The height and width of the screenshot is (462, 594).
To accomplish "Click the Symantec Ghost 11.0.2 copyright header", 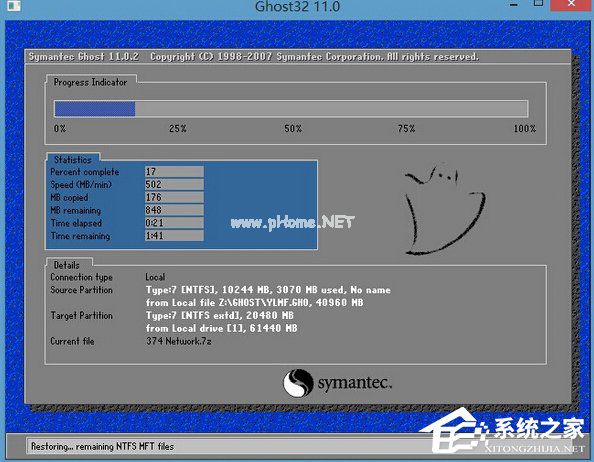I will click(253, 57).
